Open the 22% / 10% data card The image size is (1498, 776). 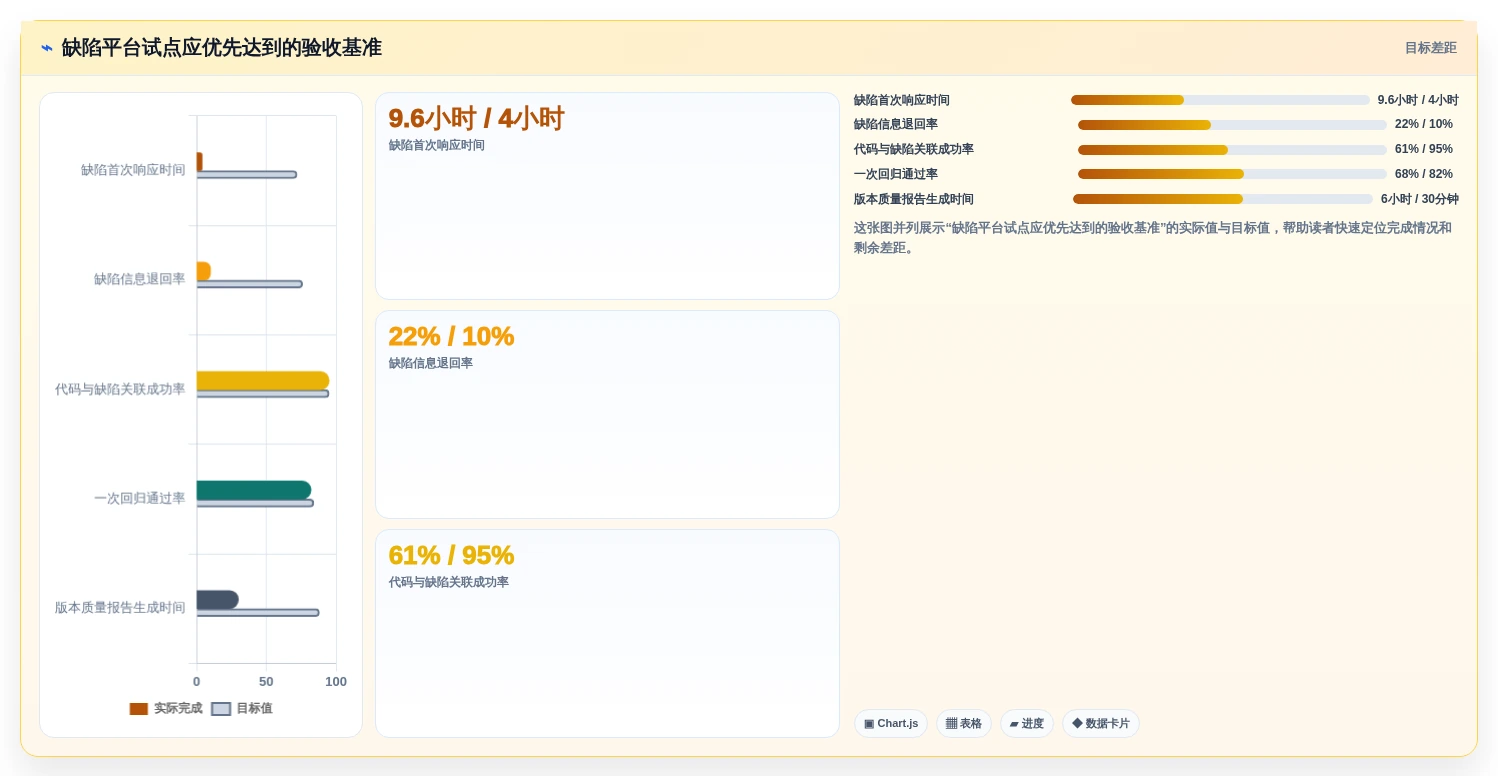(x=607, y=414)
